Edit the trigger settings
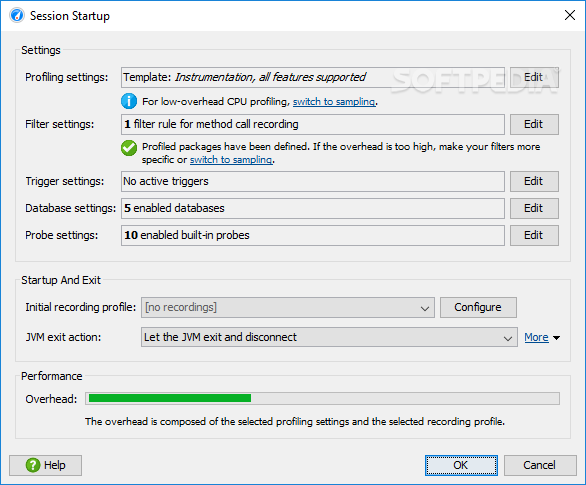This screenshot has width=586, height=485. pos(534,182)
